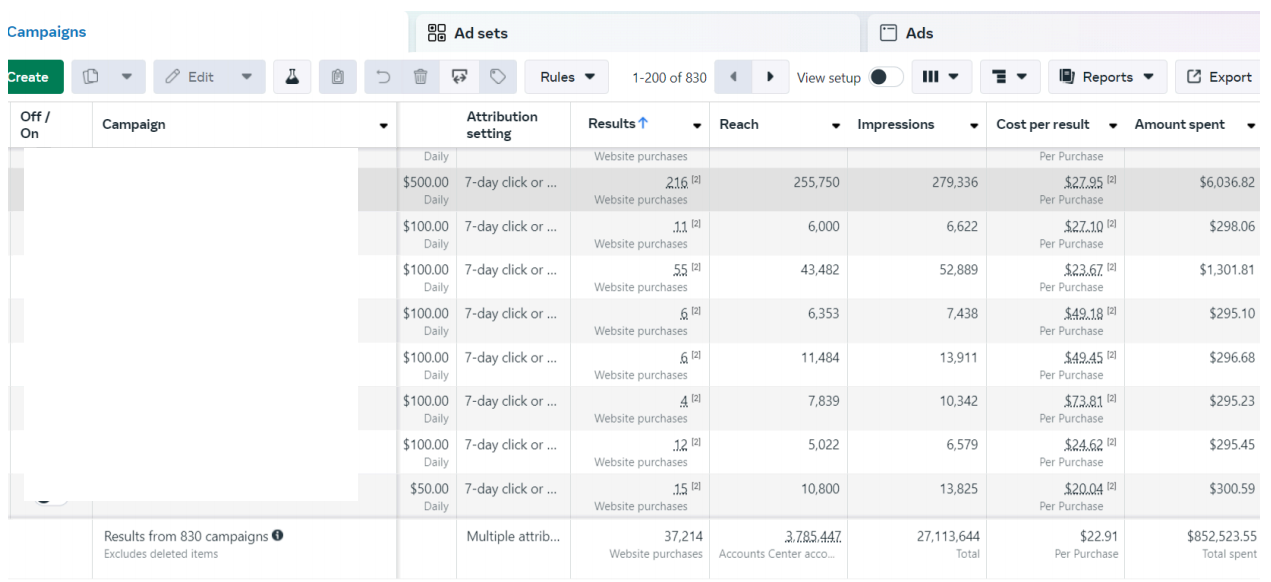The image size is (1271, 582).
Task: Click the info icon beside campaign results total
Action: click(x=277, y=536)
